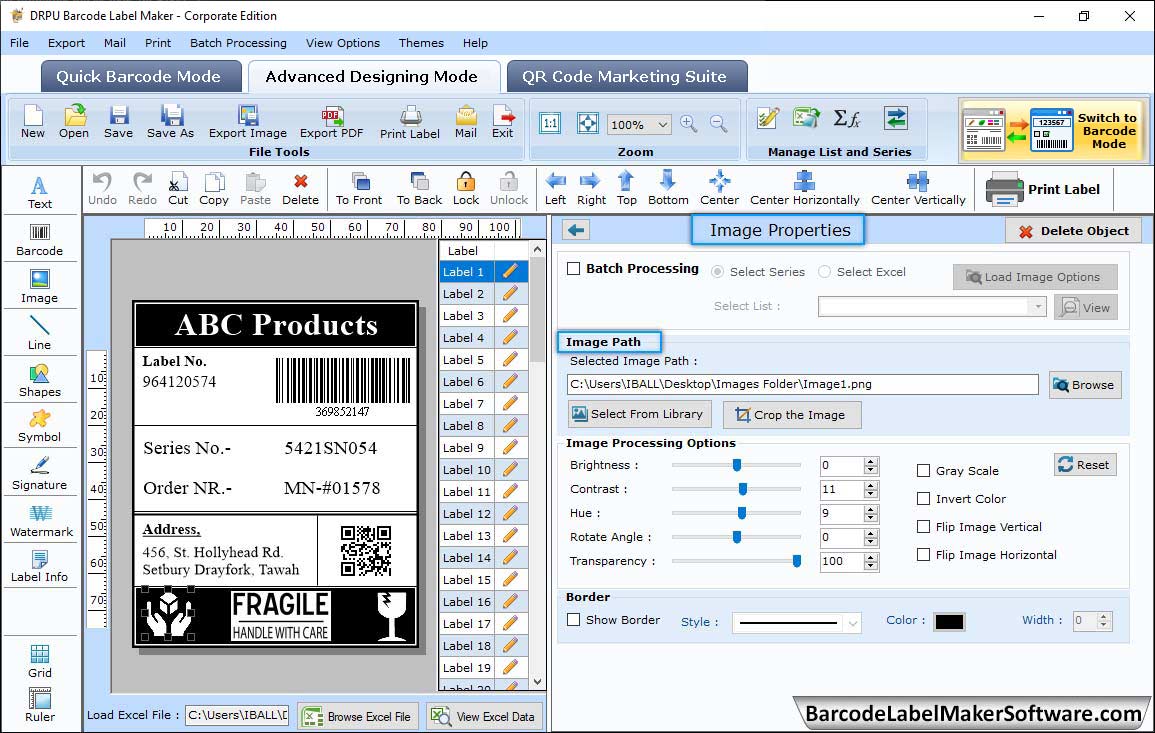Click the back arrow in properties panel
Viewport: 1155px width, 733px height.
(576, 231)
